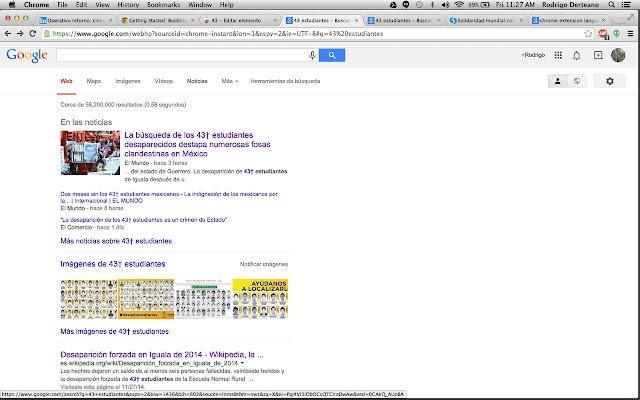Viewport: 640px width, 400px height.
Task: Open the Más dropdown
Action: point(229,81)
